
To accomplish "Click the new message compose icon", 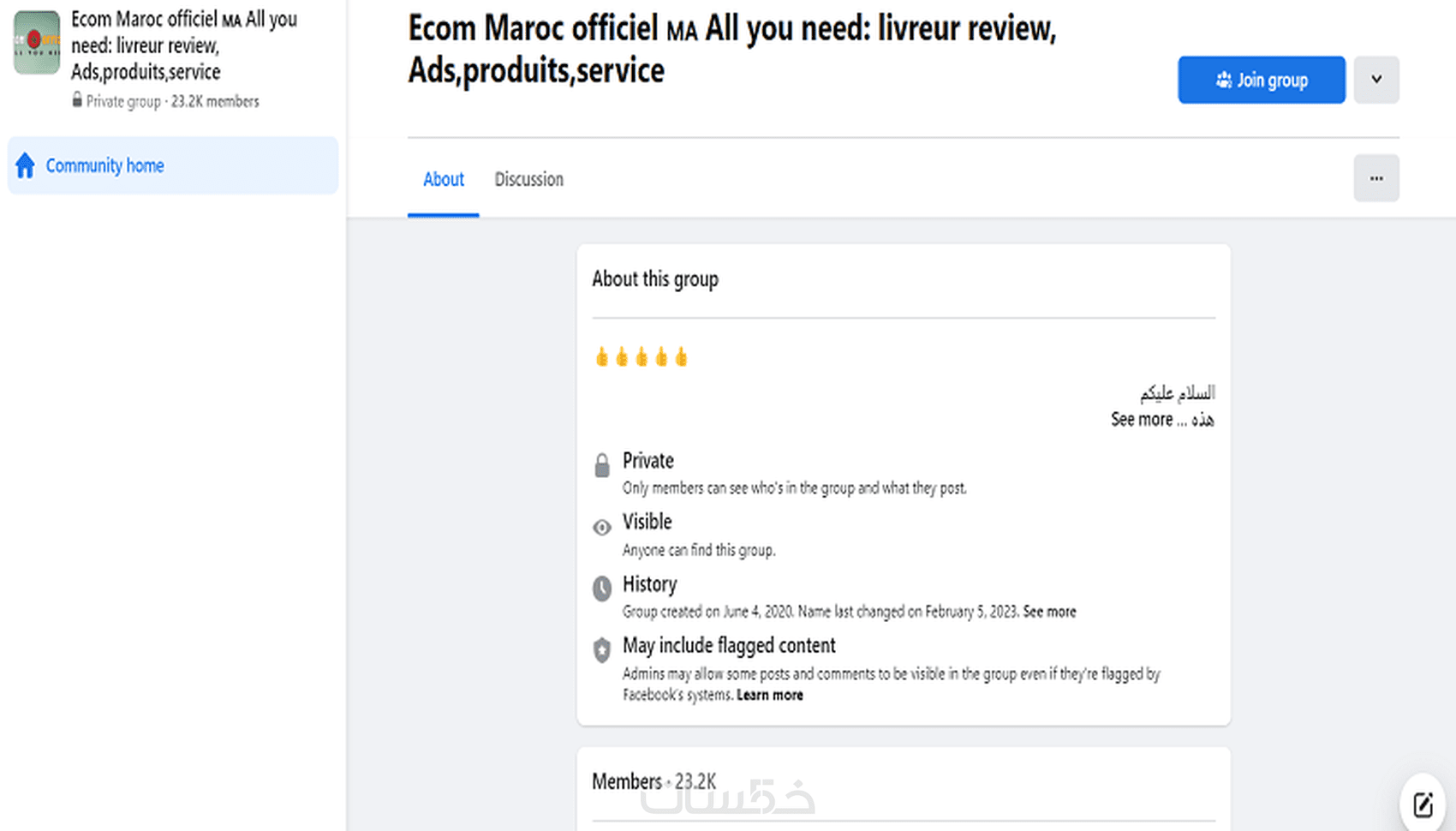I will point(1423,804).
